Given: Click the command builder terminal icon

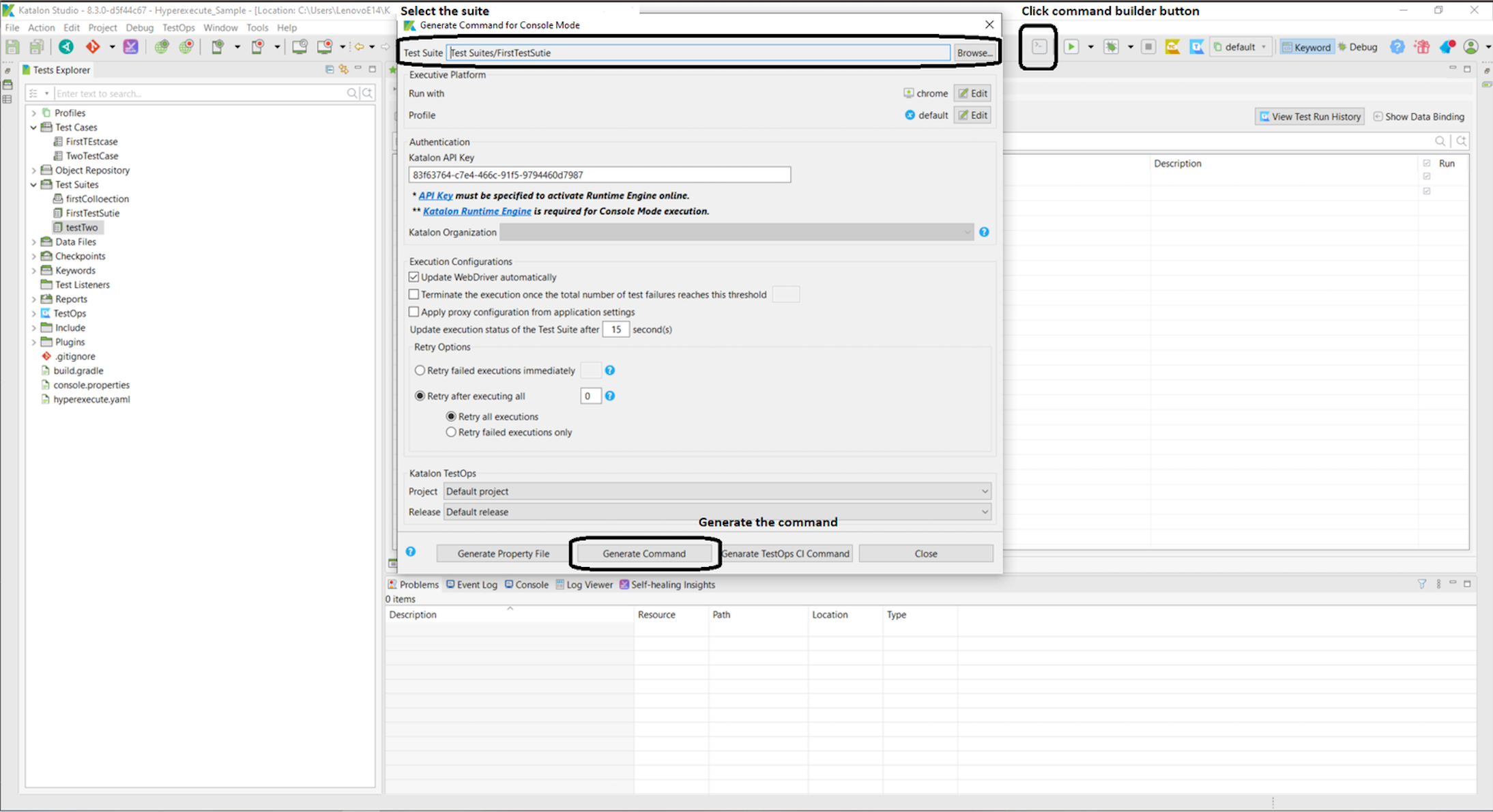Looking at the screenshot, I should [1039, 46].
